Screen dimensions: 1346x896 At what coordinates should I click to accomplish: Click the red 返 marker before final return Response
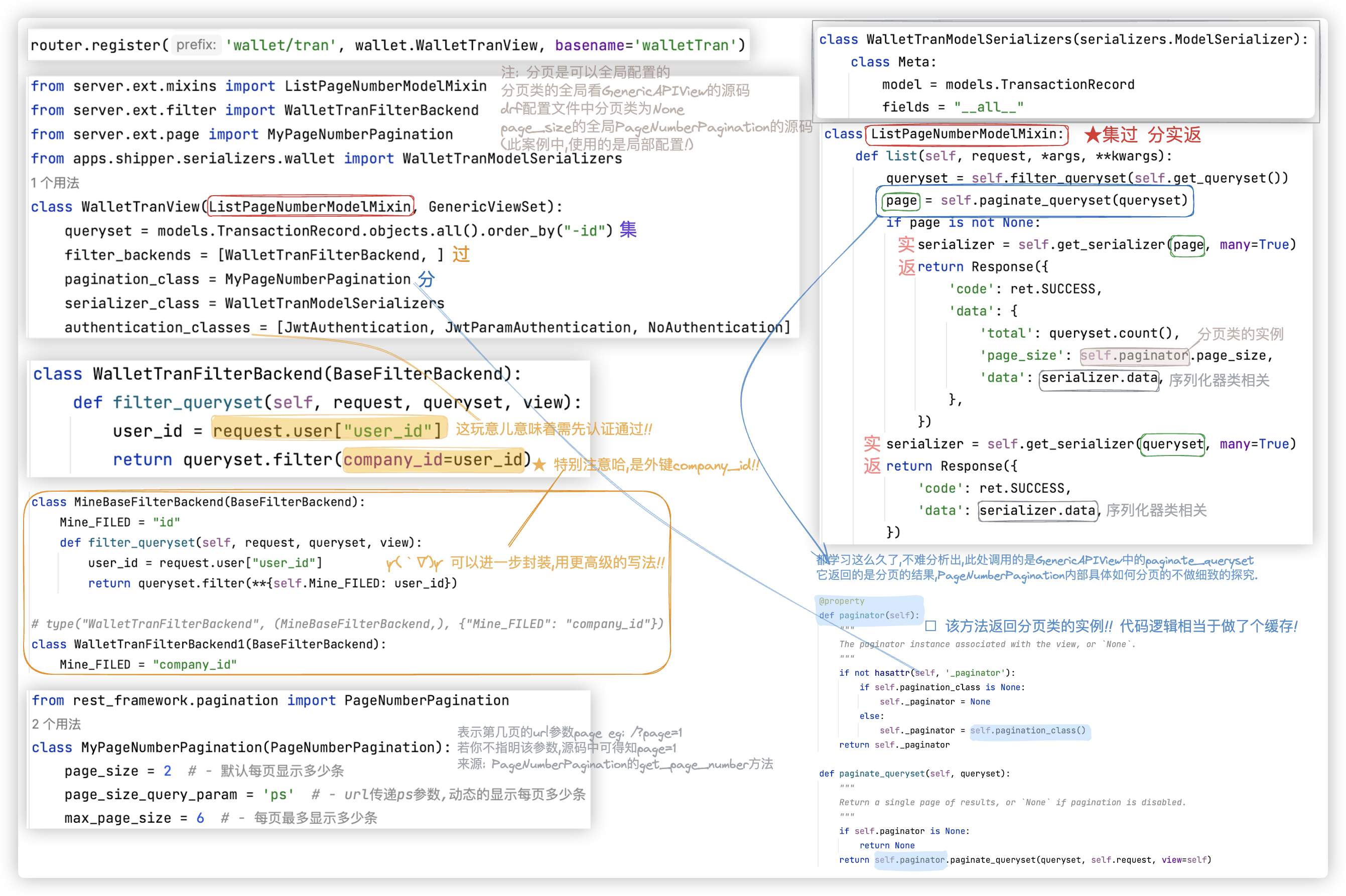tap(872, 466)
